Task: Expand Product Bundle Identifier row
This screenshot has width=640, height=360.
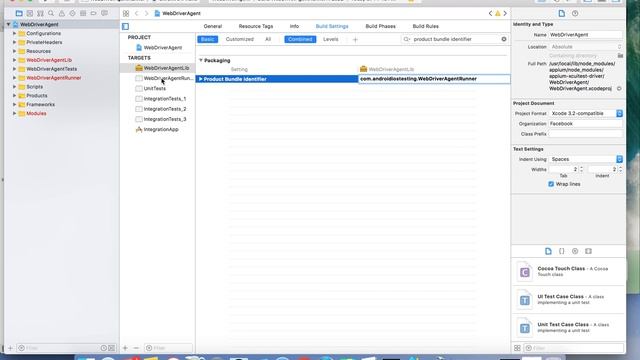Action: [200, 79]
